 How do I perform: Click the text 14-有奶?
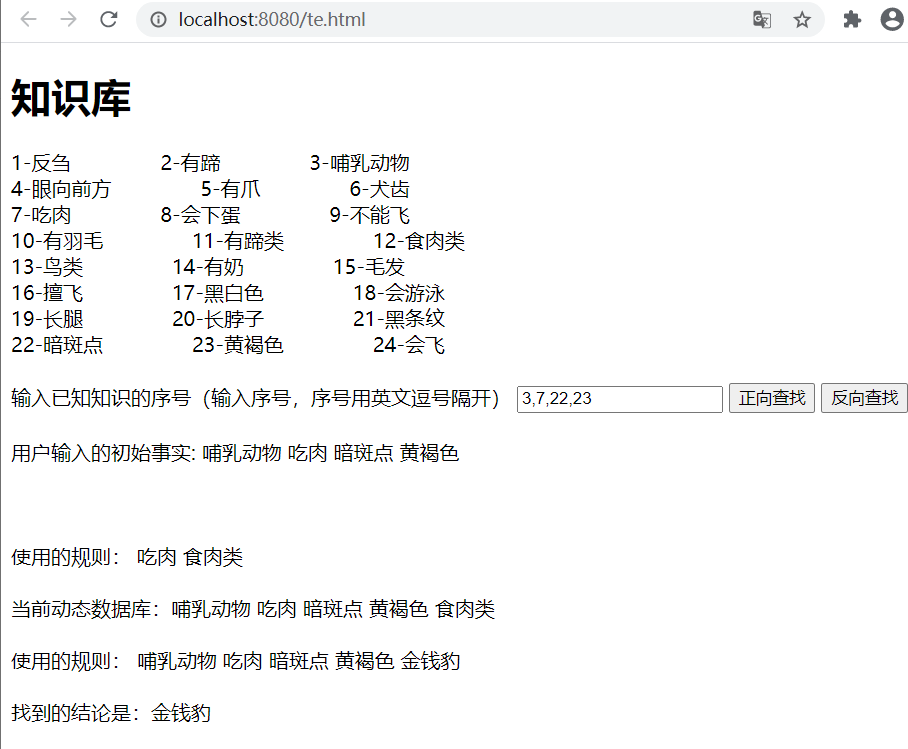tap(208, 268)
